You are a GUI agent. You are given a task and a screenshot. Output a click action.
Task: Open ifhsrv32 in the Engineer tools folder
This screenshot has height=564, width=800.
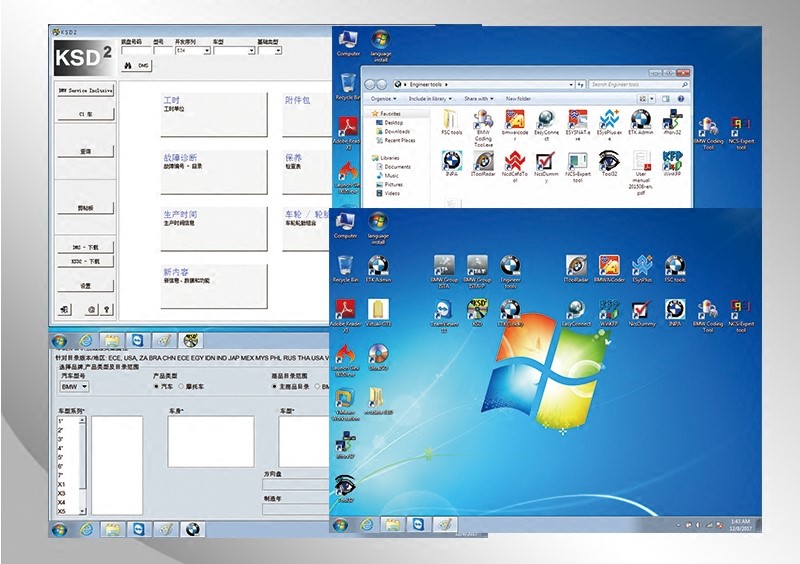[x=672, y=122]
